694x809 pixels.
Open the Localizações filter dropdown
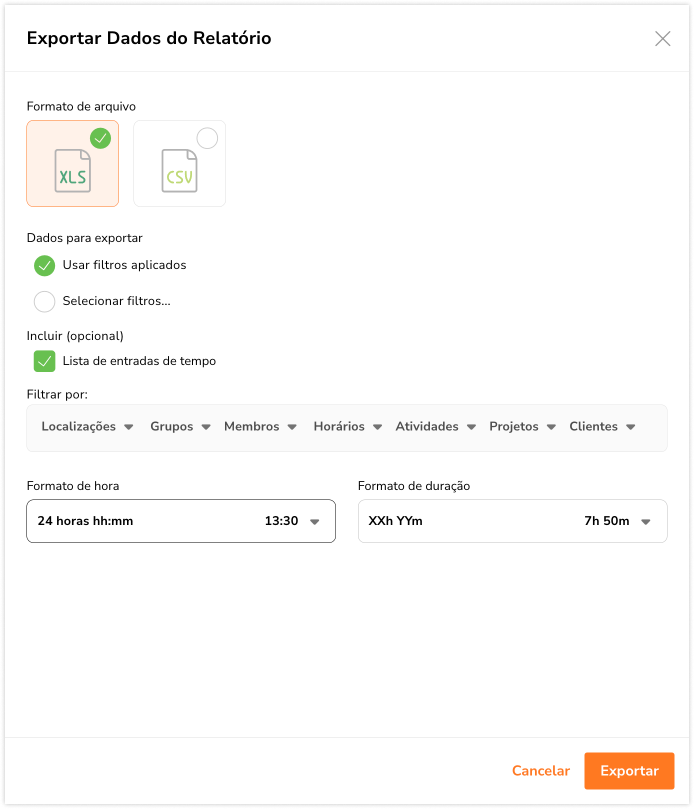87,427
